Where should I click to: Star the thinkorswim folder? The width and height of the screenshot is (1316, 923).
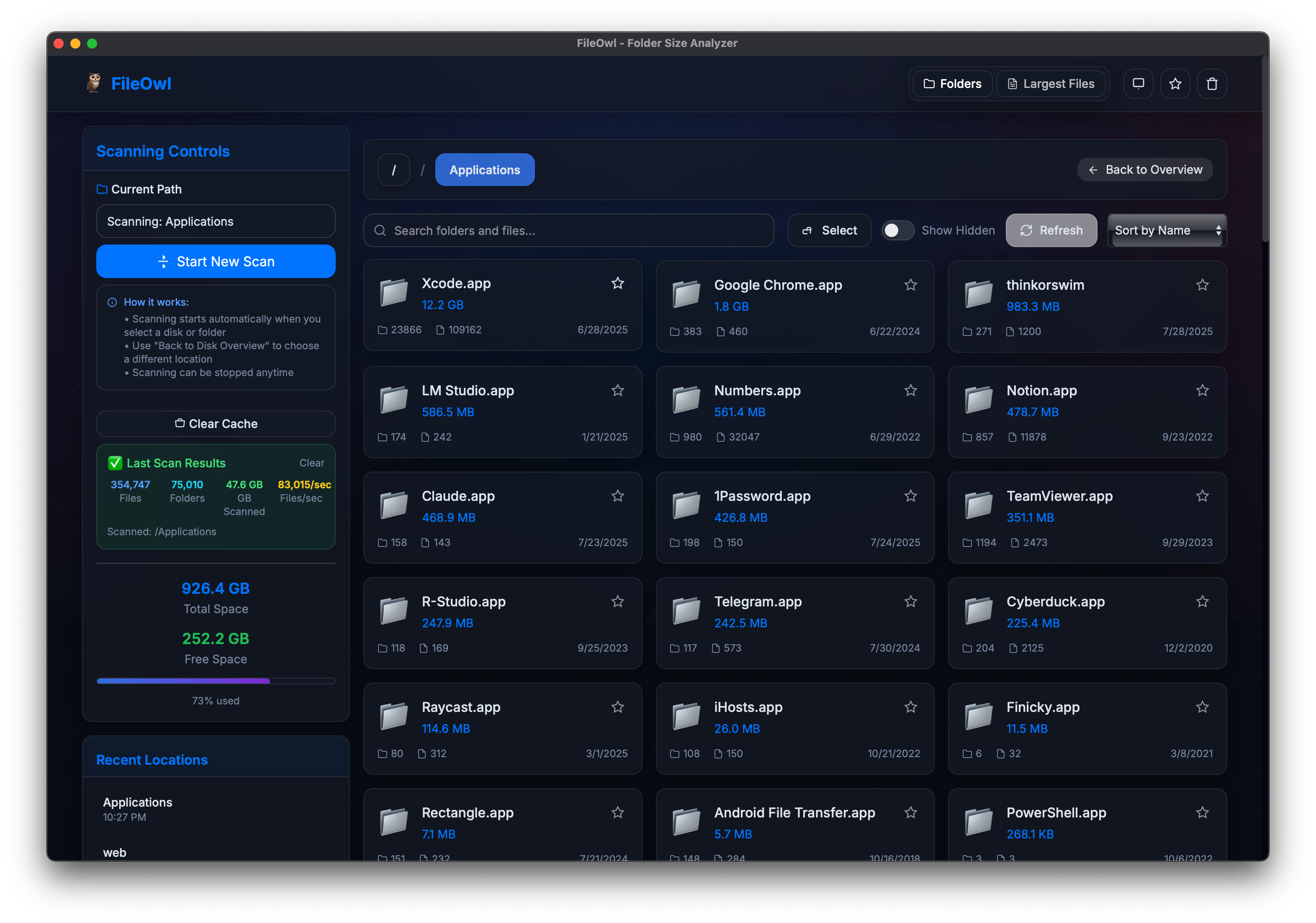click(x=1203, y=284)
